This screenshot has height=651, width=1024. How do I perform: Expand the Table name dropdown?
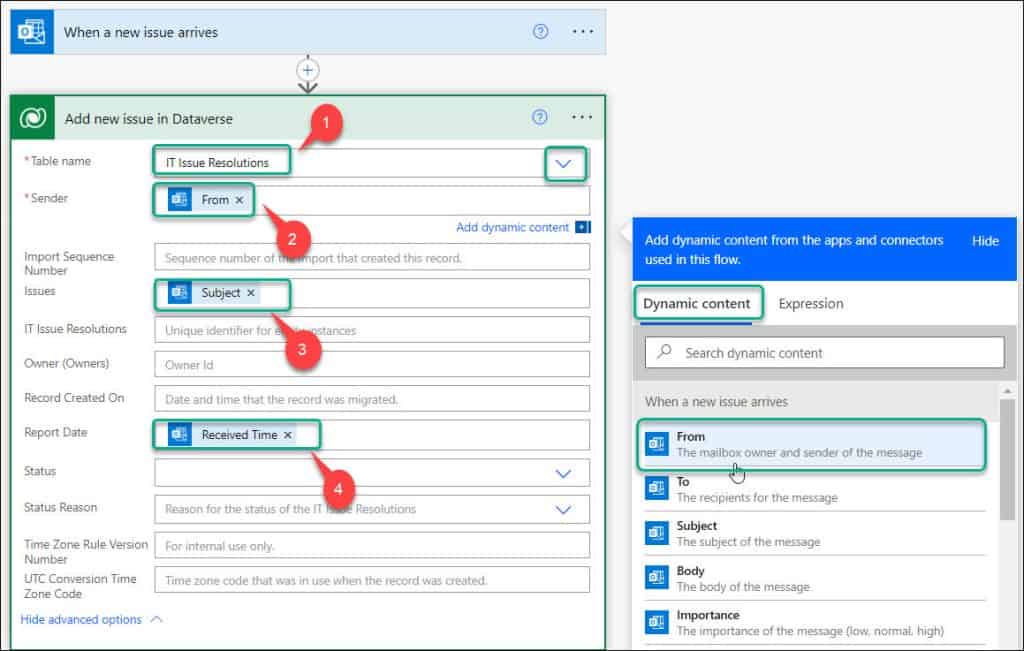[564, 163]
